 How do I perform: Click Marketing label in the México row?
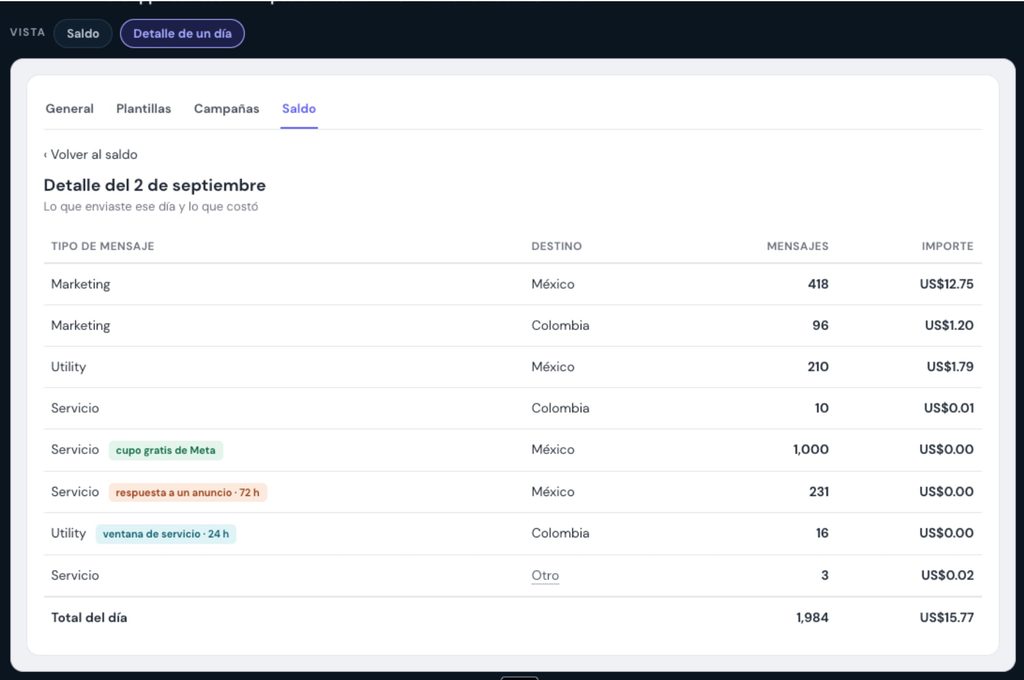(80, 284)
